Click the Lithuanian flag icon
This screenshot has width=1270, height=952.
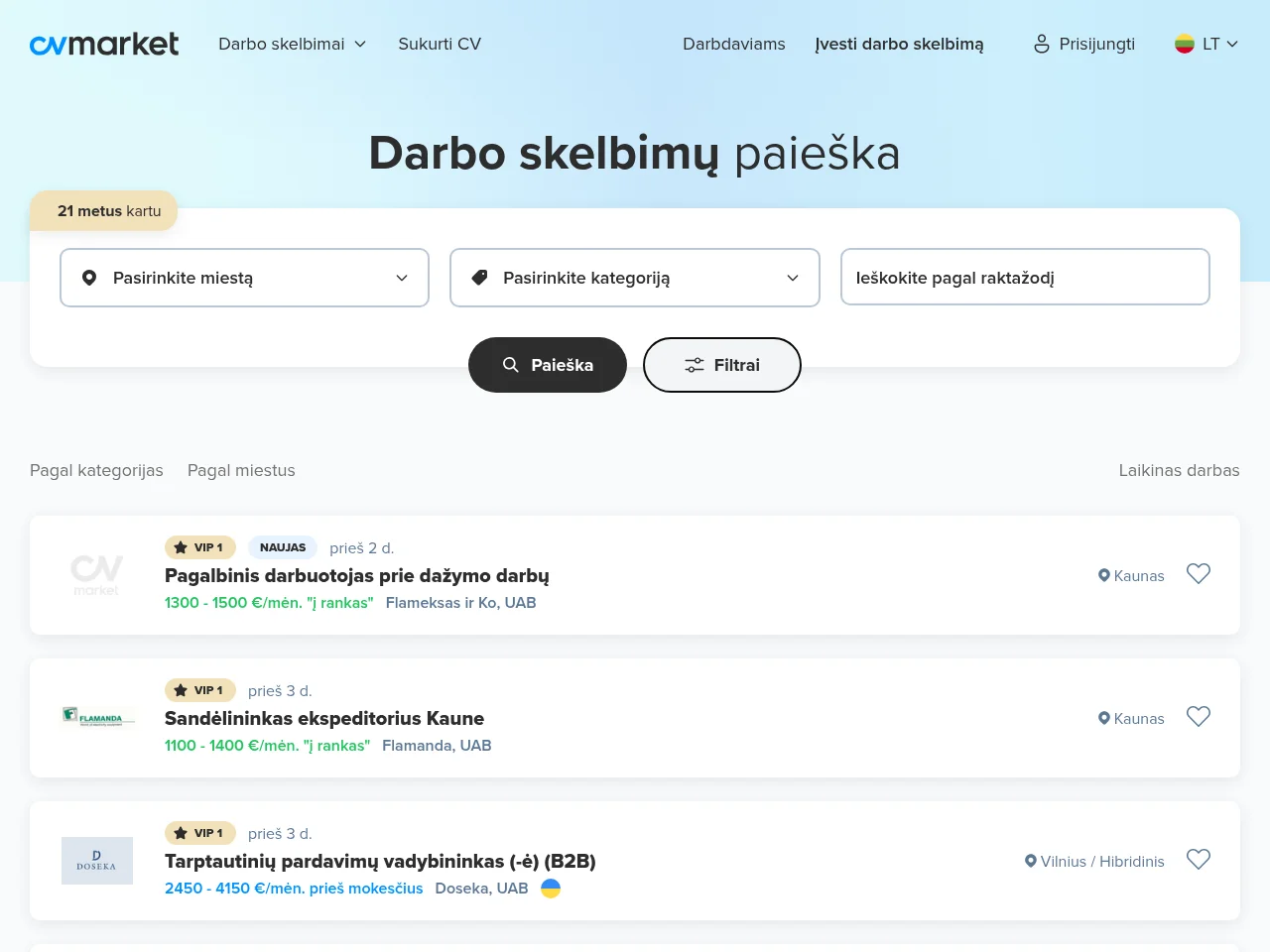(1185, 44)
